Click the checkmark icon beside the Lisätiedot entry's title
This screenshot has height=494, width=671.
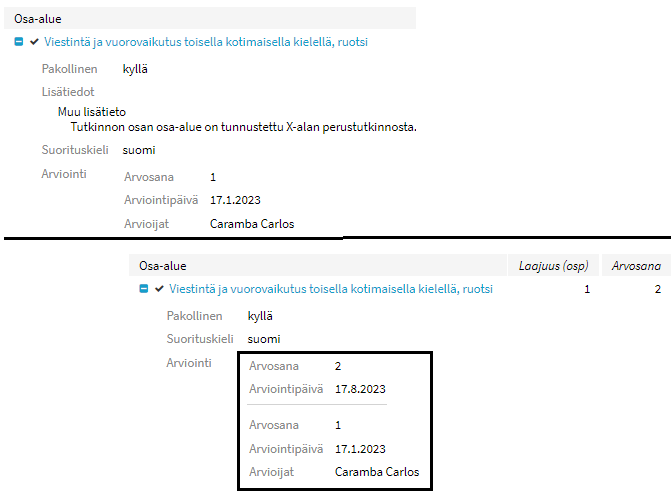point(34,42)
